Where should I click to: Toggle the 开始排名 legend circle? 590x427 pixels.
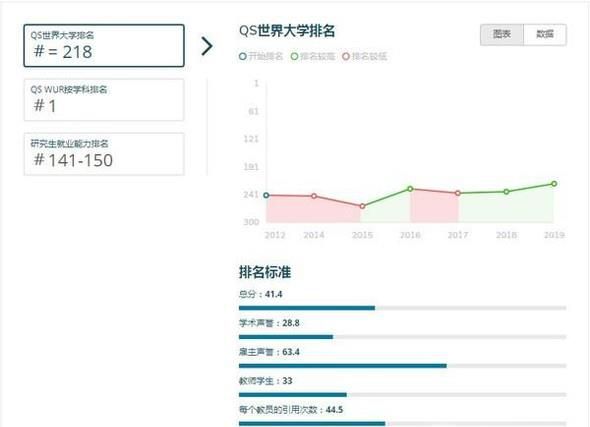coord(243,56)
